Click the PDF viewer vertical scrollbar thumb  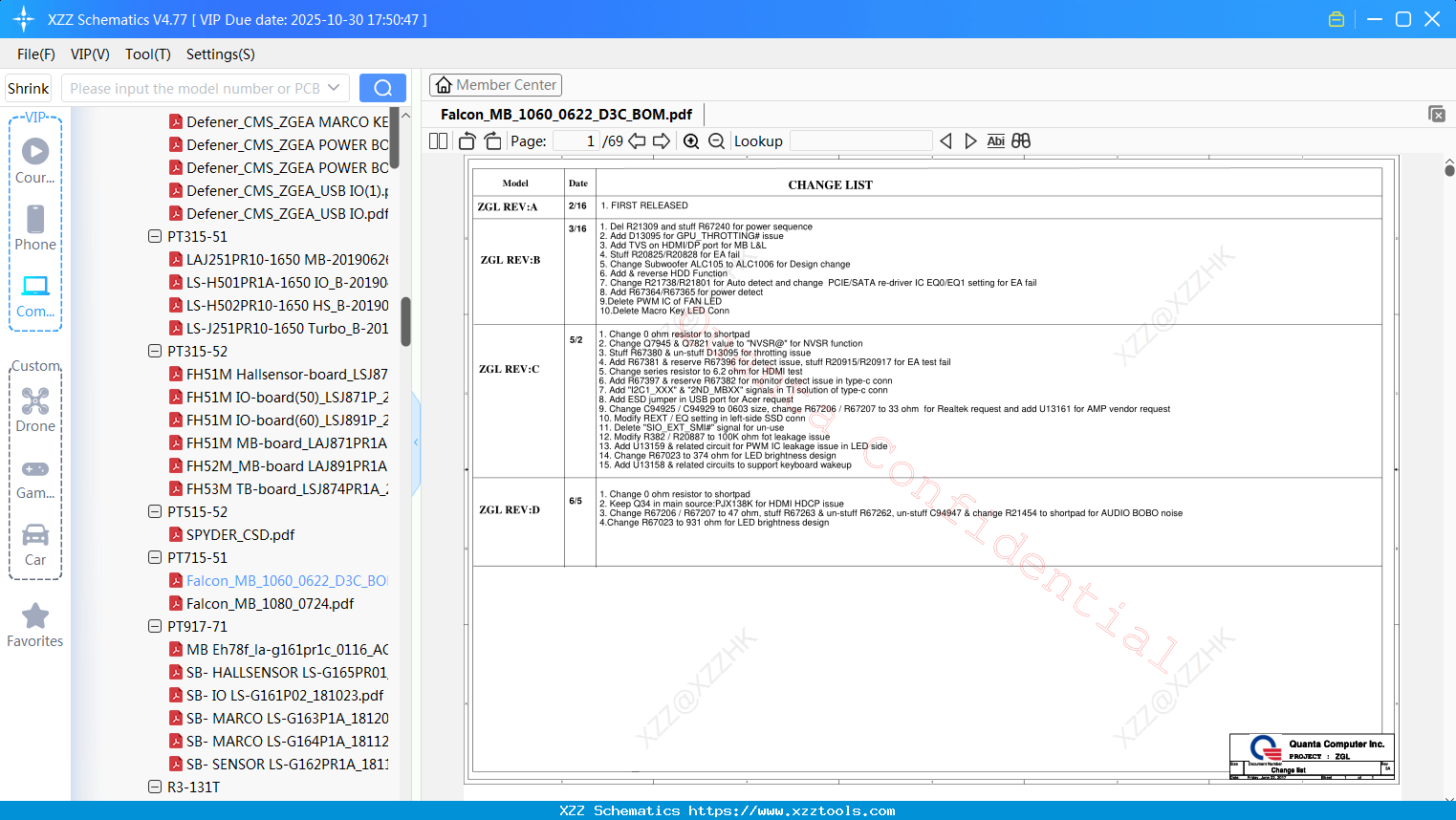1449,170
